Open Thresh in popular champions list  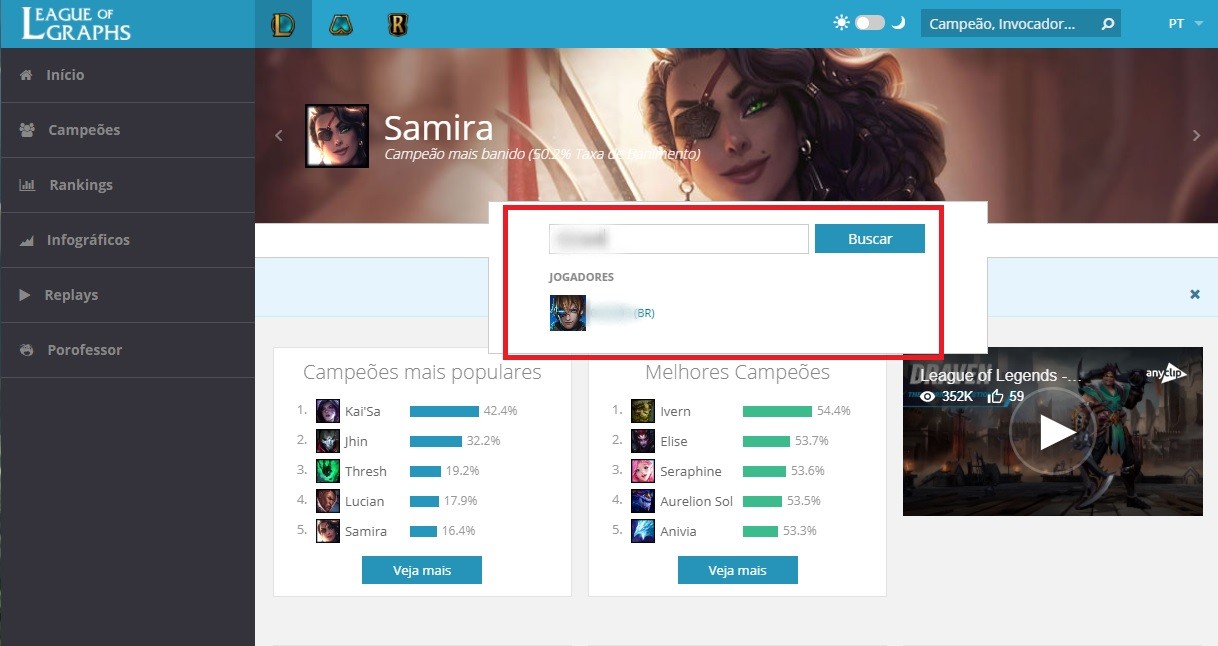pyautogui.click(x=366, y=471)
